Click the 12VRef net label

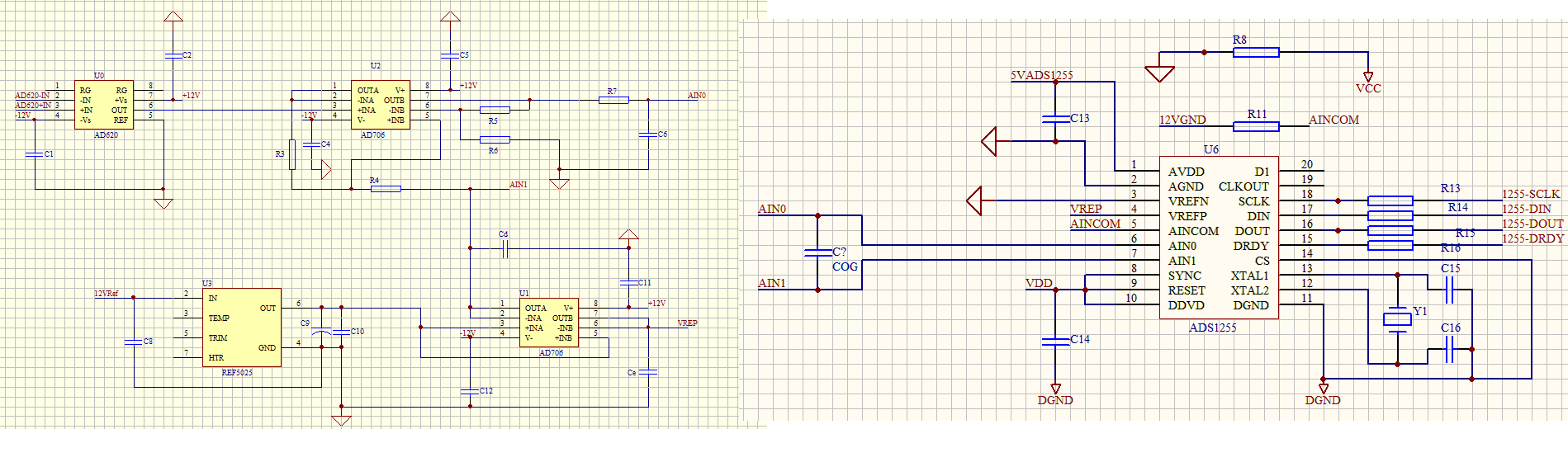tap(106, 293)
